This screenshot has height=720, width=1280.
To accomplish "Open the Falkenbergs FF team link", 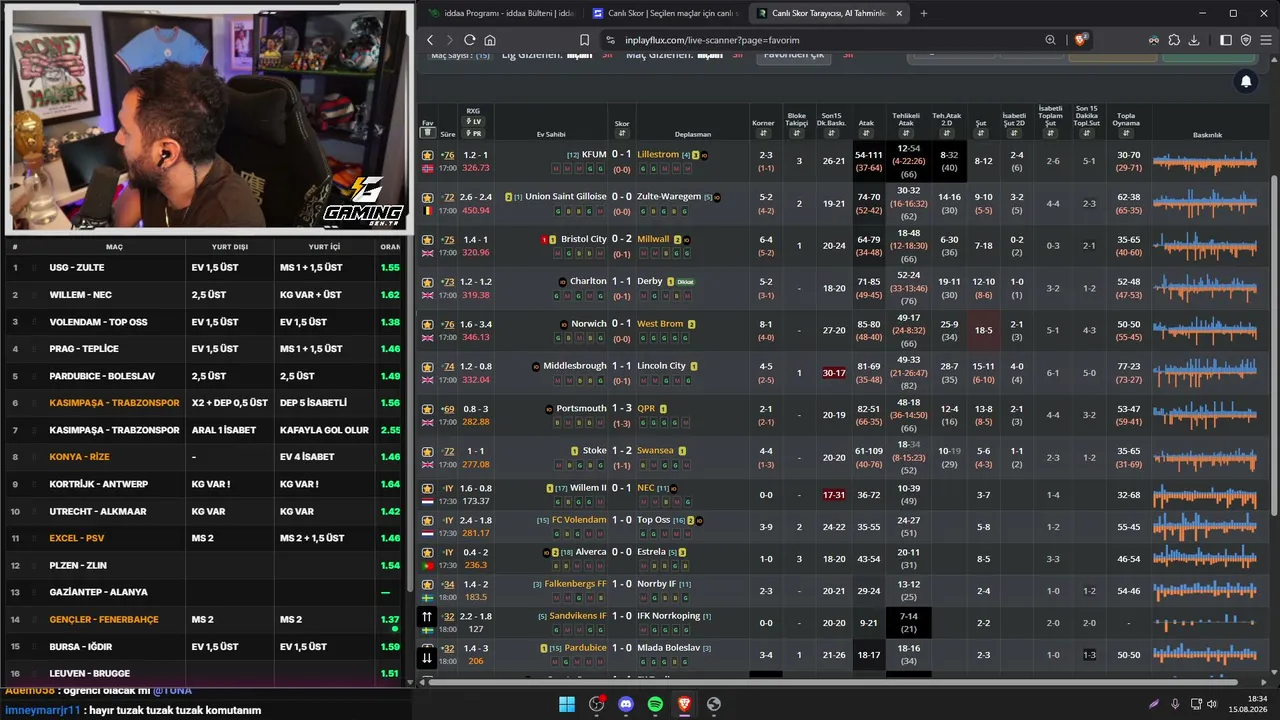I will [x=576, y=584].
